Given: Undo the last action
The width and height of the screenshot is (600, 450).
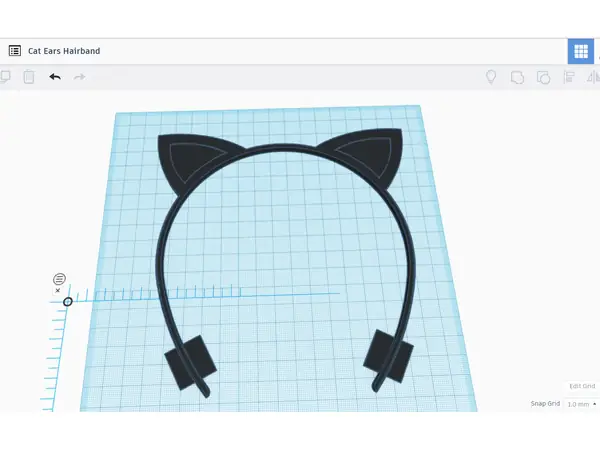Looking at the screenshot, I should click(x=55, y=77).
